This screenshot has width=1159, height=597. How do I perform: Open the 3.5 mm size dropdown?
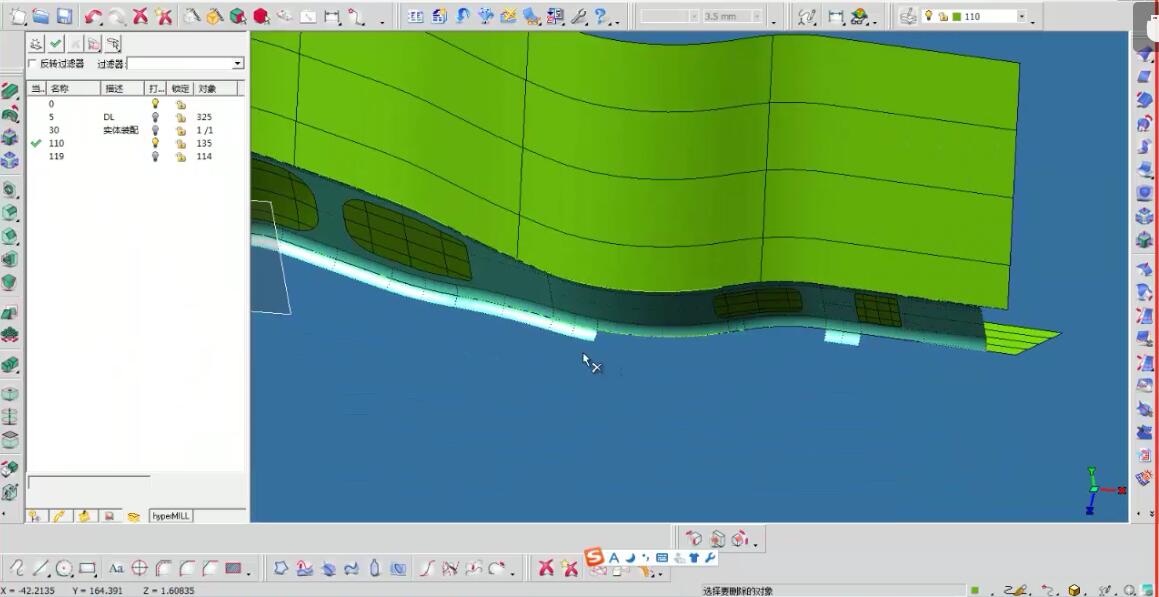757,17
